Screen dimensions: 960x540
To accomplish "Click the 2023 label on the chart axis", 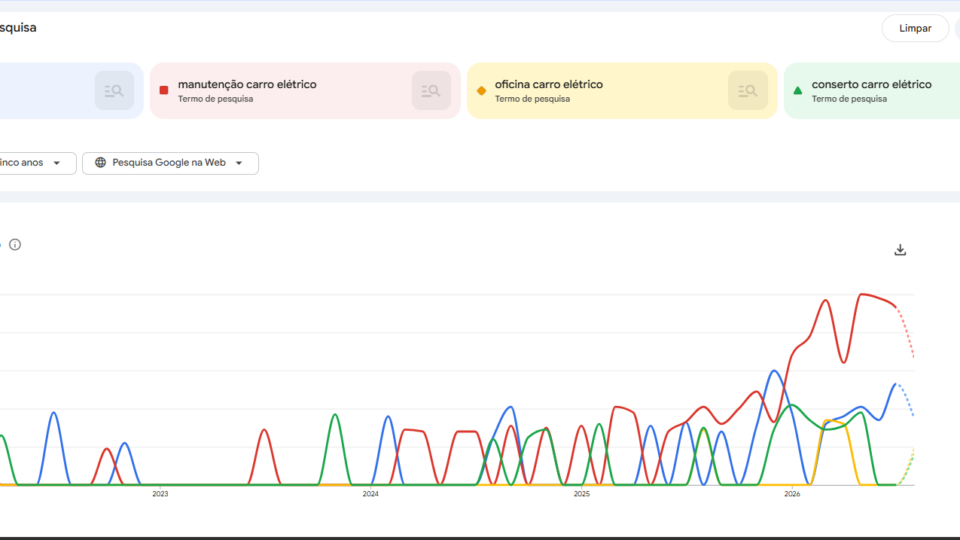I will (x=160, y=494).
